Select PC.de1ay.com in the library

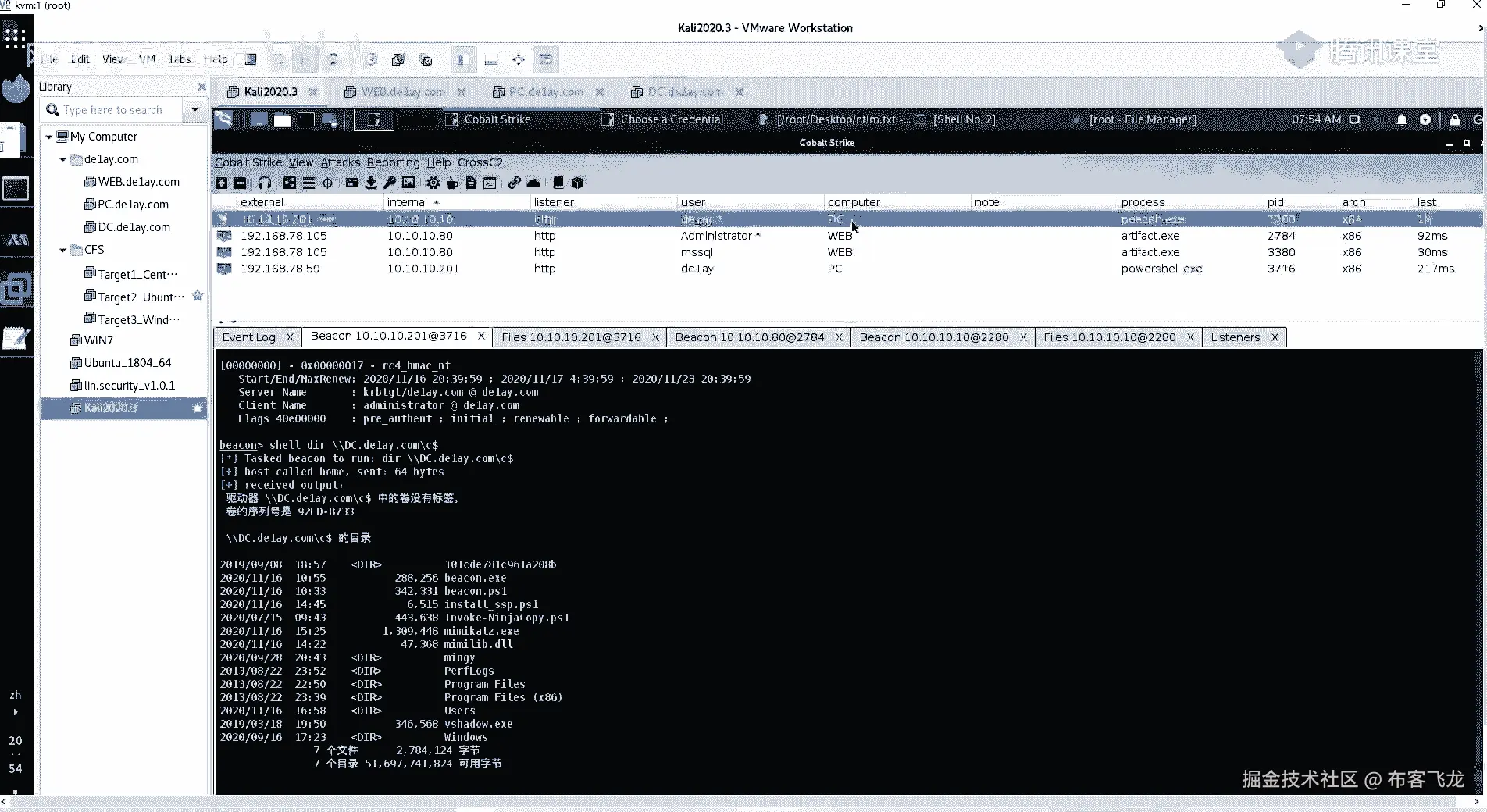point(127,205)
